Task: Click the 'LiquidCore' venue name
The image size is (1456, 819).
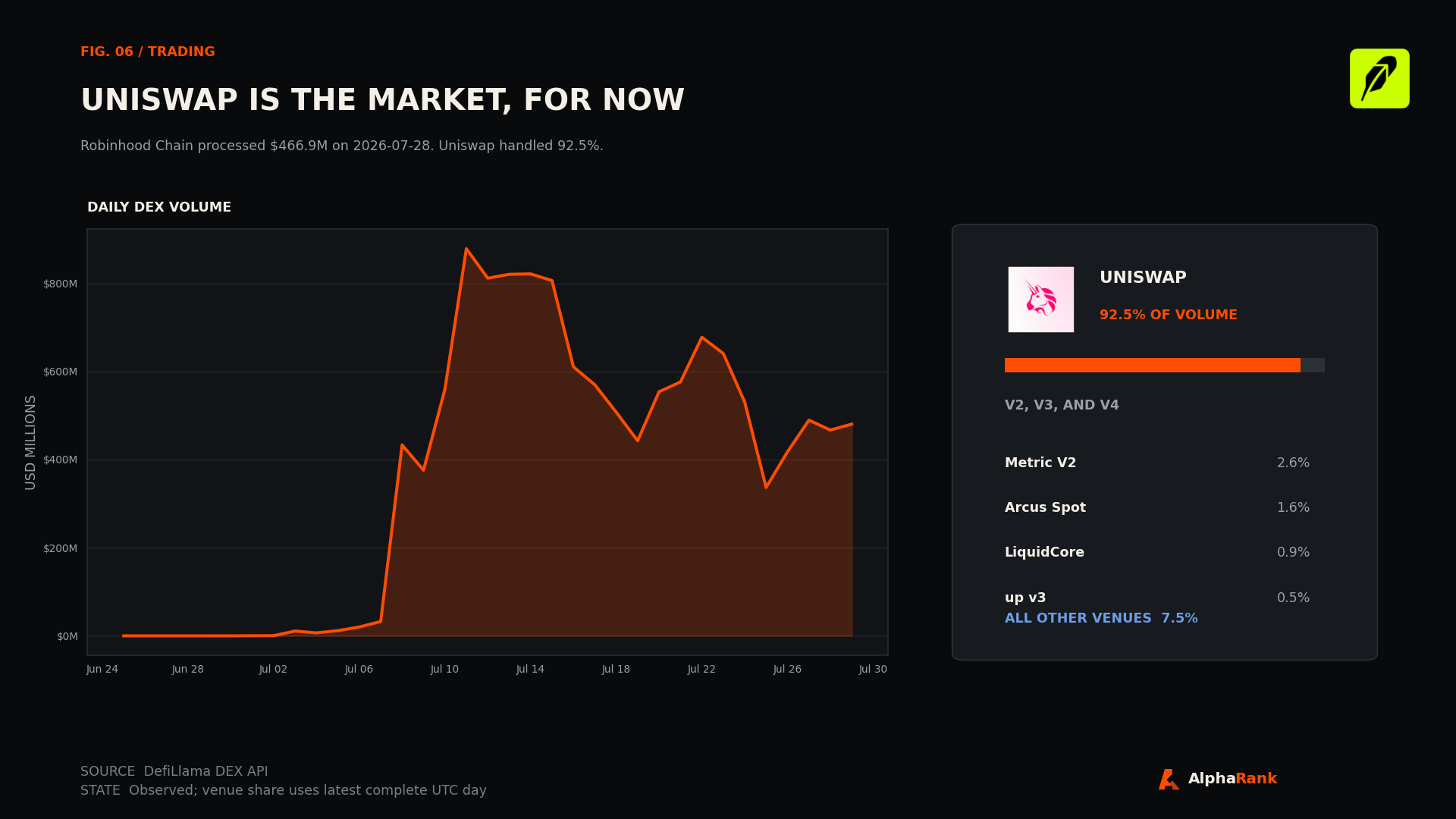Action: coord(1044,553)
